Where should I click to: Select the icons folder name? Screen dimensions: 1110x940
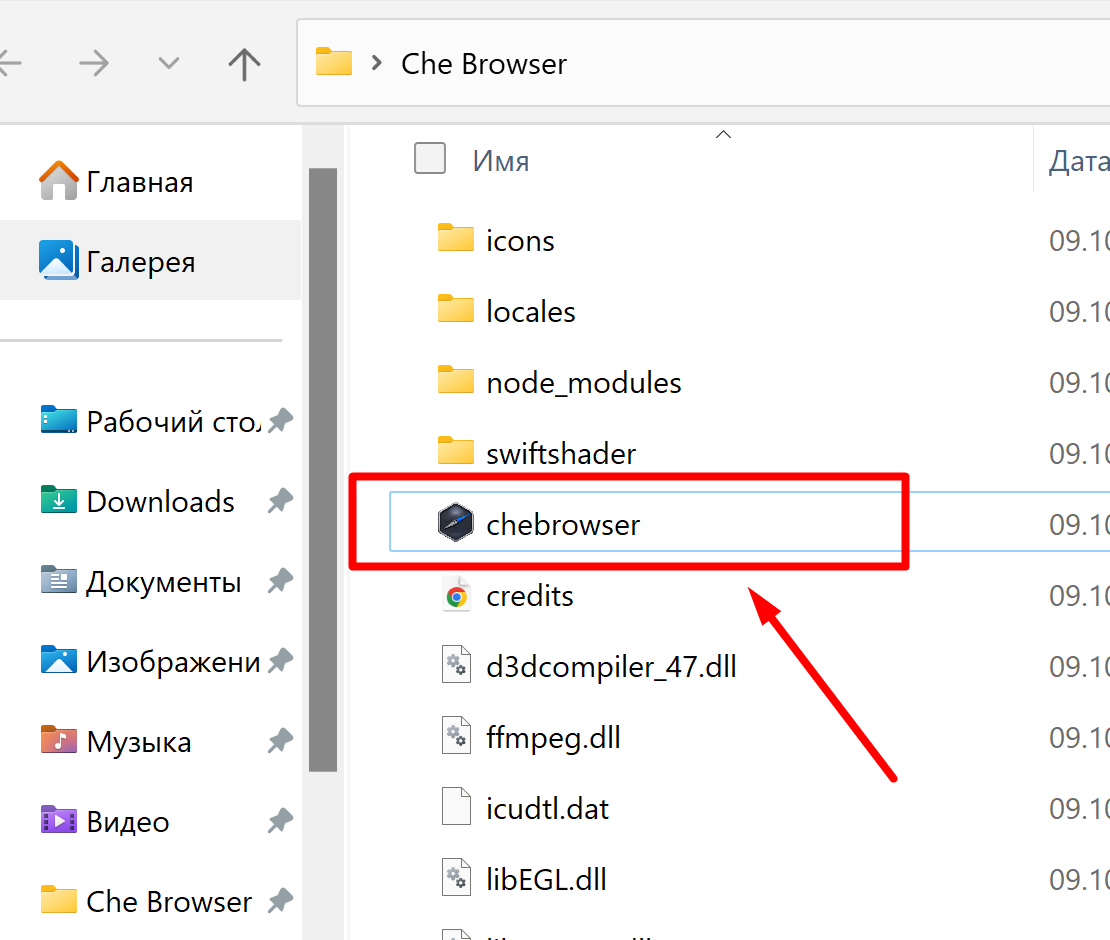520,241
